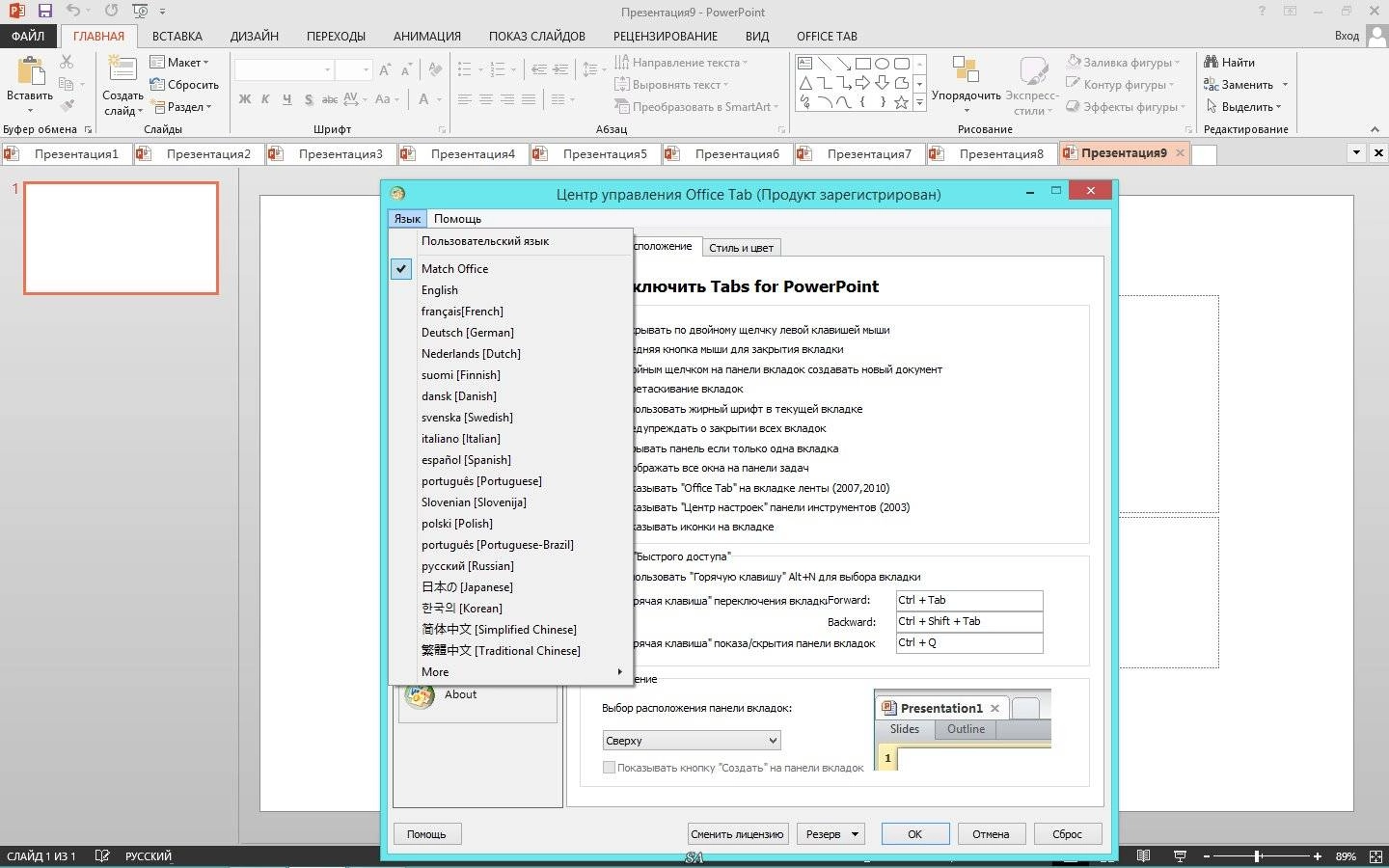Toggle underline (Ч) formatting
The height and width of the screenshot is (868, 1389).
(x=287, y=99)
